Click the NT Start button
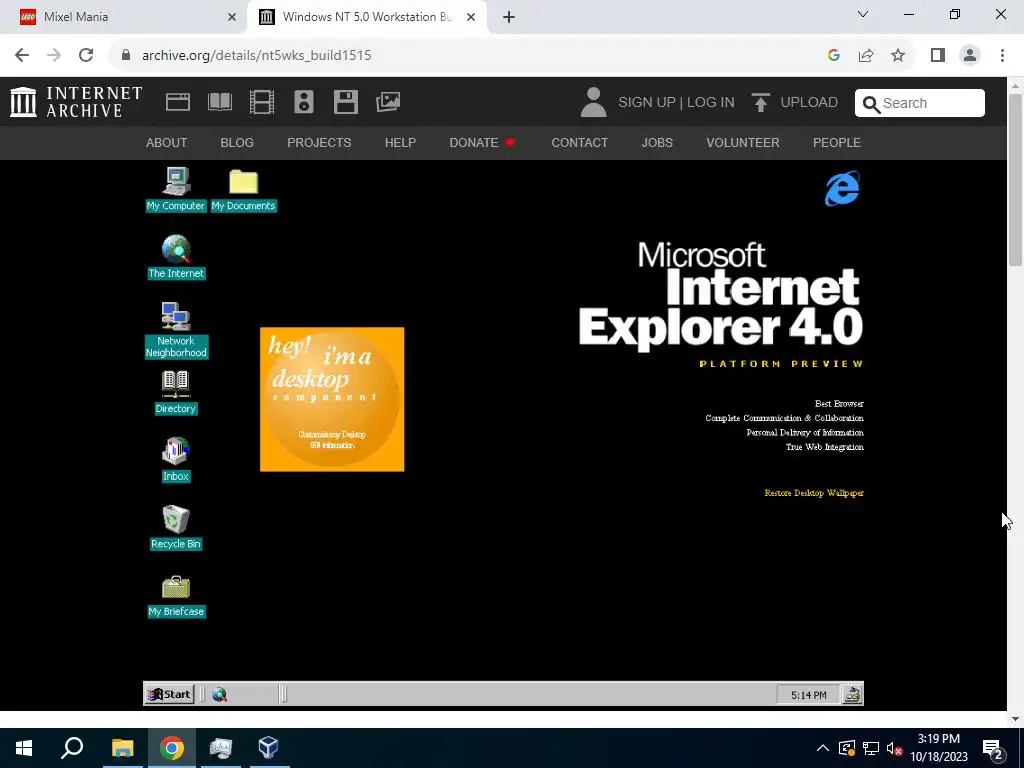The image size is (1024, 768). click(x=168, y=694)
